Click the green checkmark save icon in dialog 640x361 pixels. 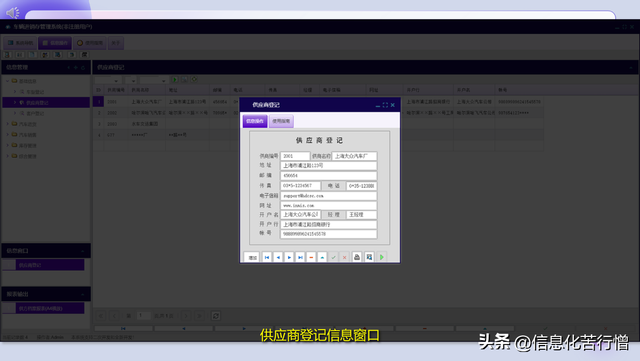pos(333,257)
